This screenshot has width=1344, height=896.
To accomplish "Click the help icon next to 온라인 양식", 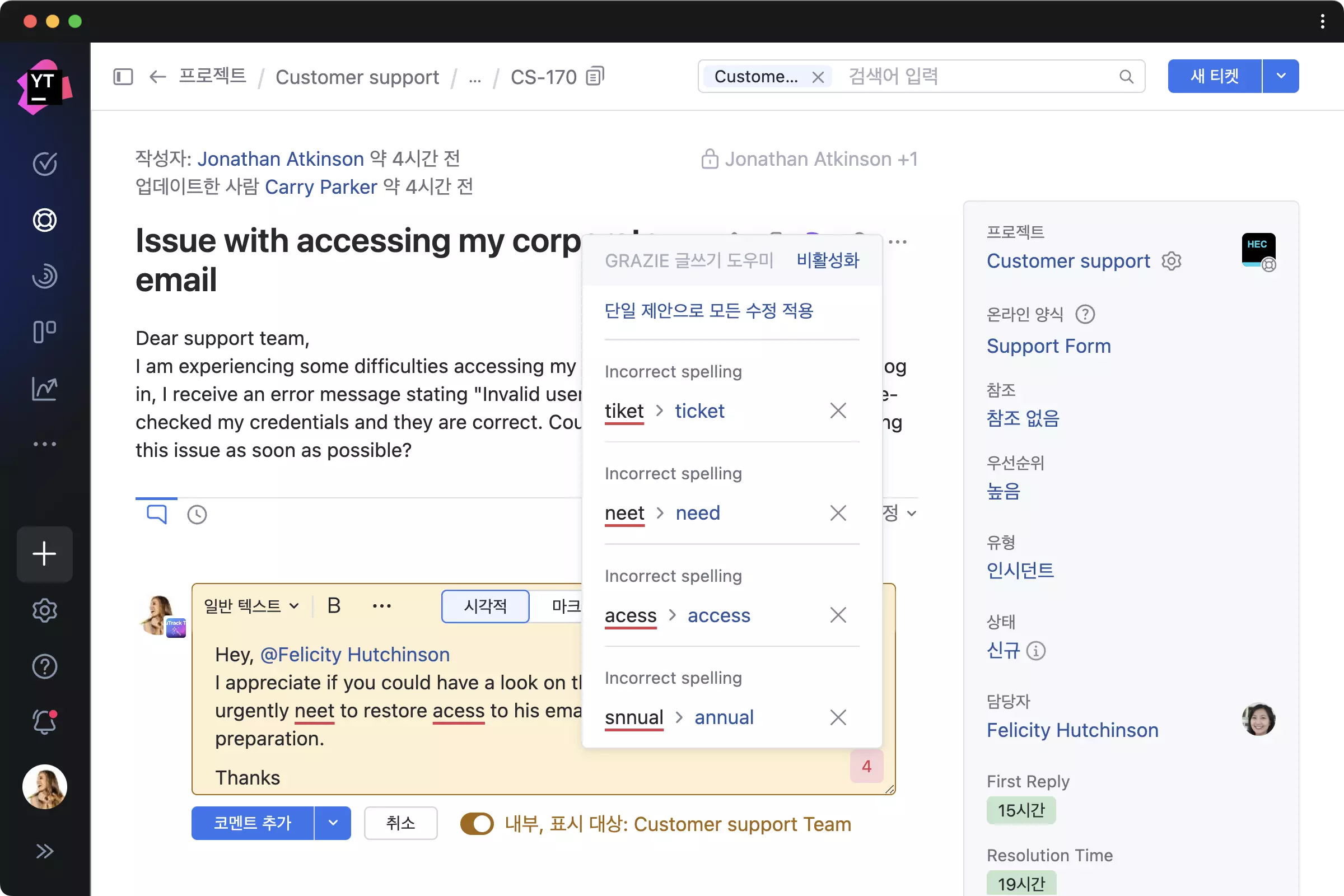I will point(1085,314).
